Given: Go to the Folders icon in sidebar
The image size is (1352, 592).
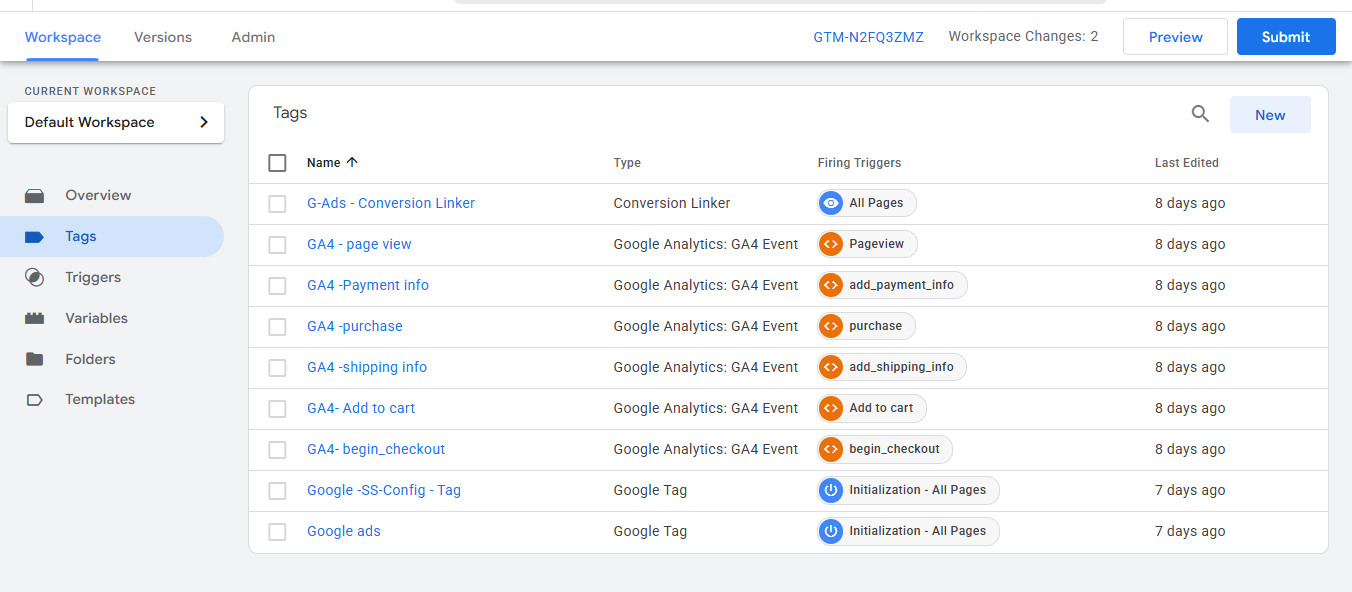Looking at the screenshot, I should coord(35,359).
